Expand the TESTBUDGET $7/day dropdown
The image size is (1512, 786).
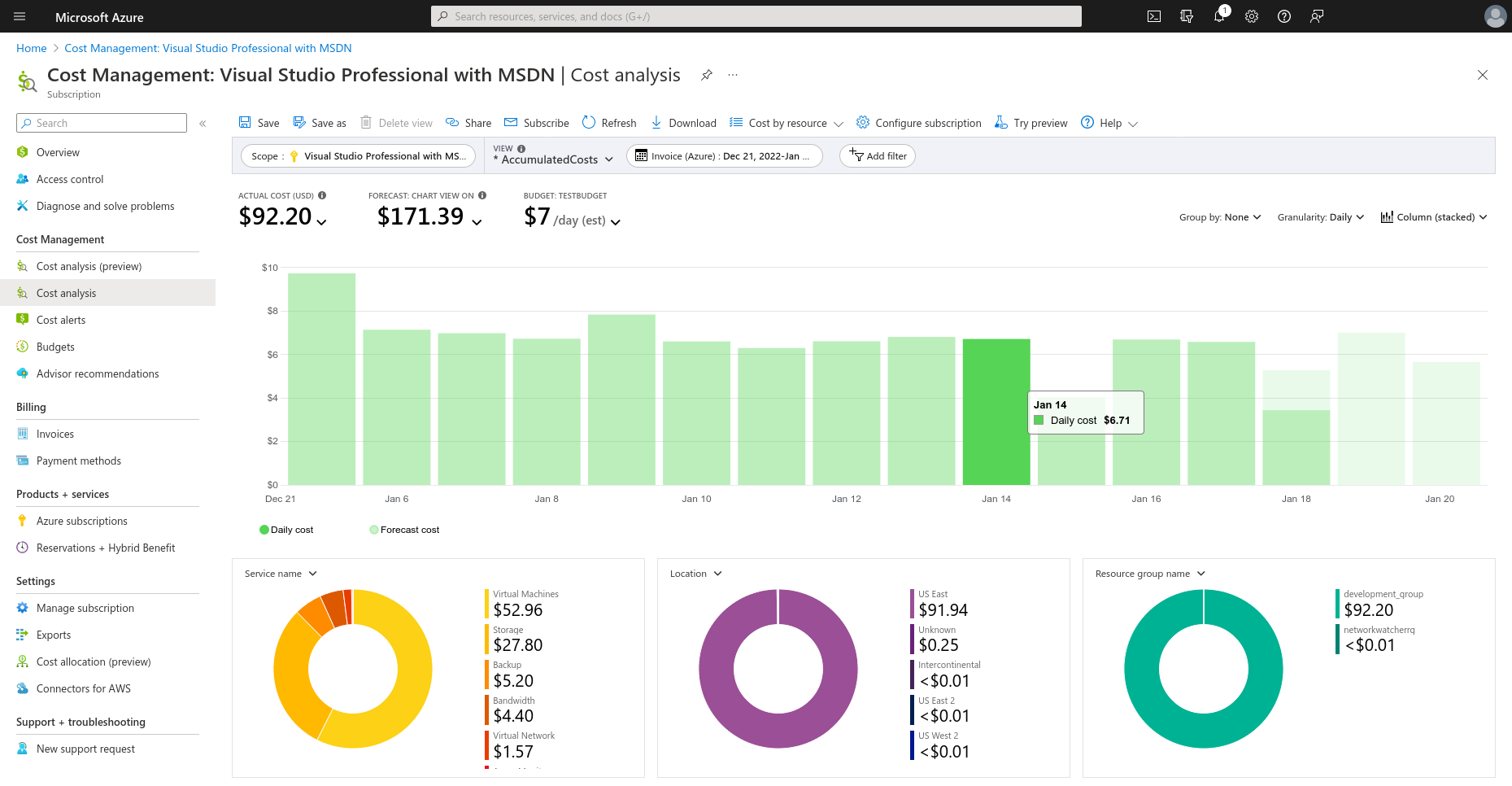point(616,221)
